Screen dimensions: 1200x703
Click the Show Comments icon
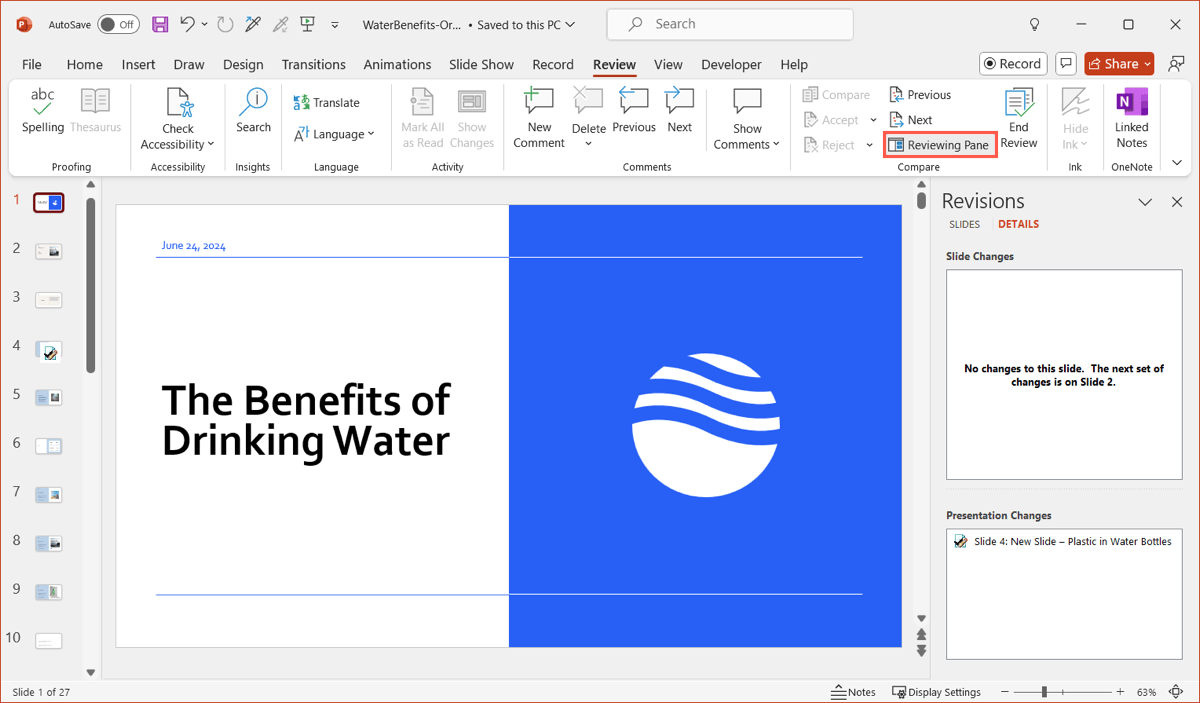tap(747, 103)
